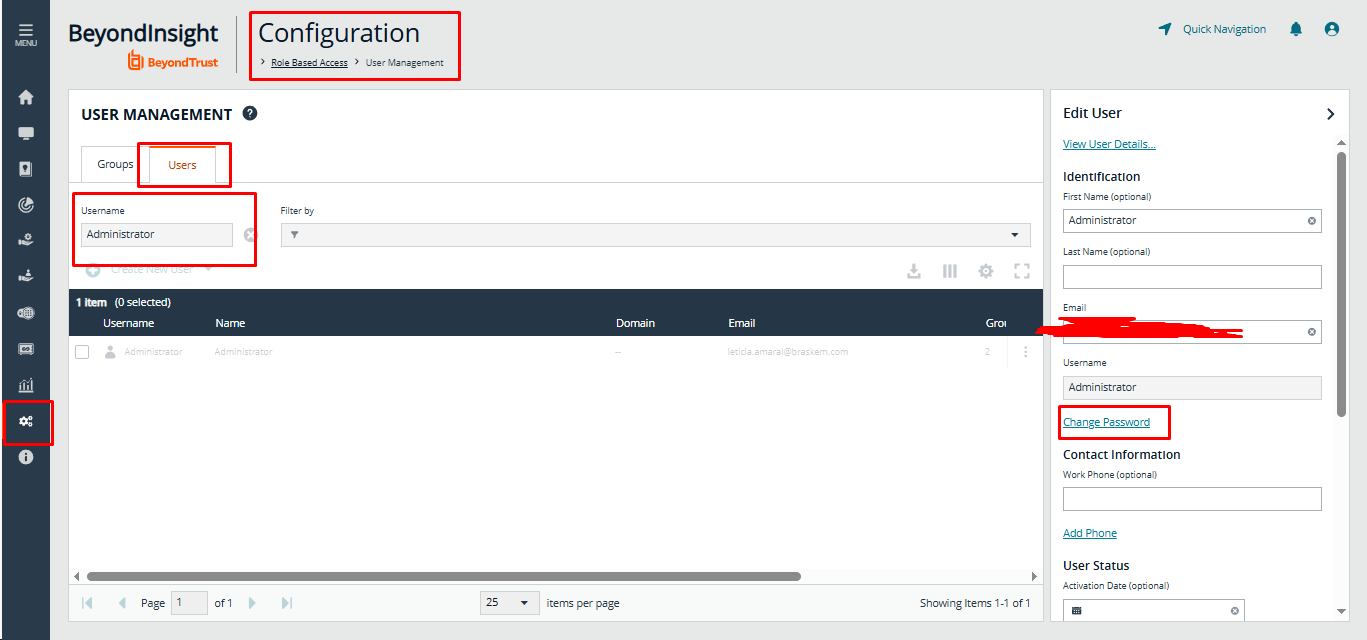Click the page number input field
The image size is (1367, 640).
pos(190,603)
